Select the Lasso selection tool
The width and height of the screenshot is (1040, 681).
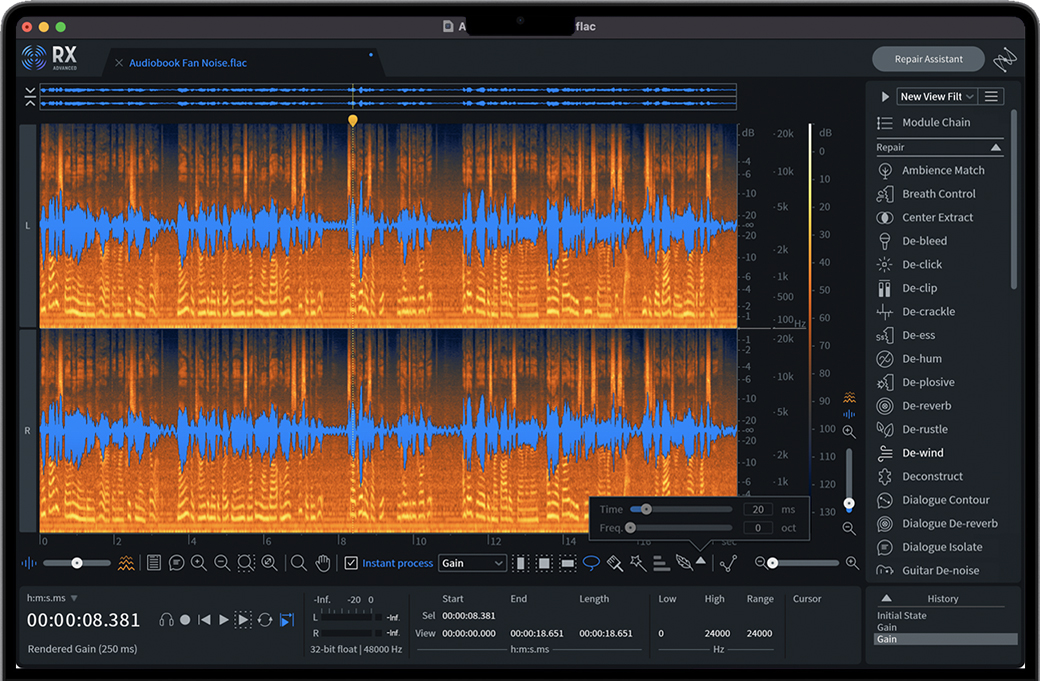tap(591, 563)
